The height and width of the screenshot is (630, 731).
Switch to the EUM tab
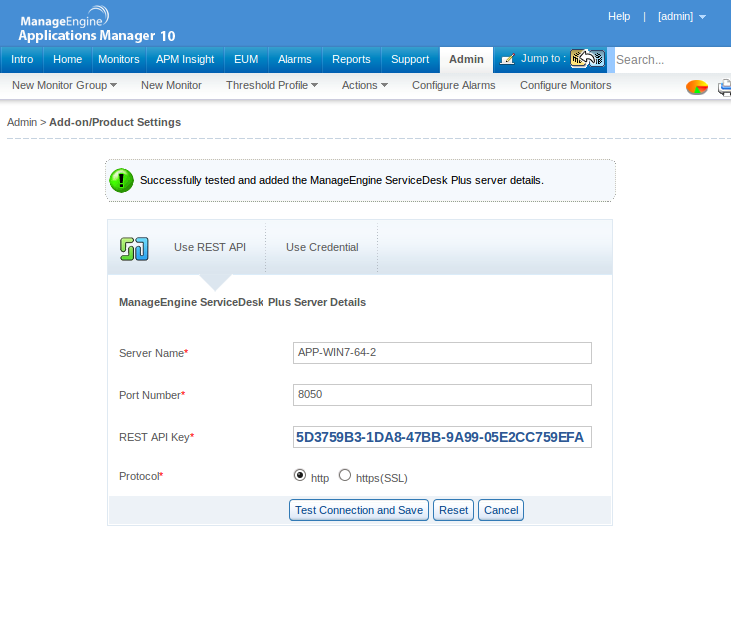click(246, 60)
